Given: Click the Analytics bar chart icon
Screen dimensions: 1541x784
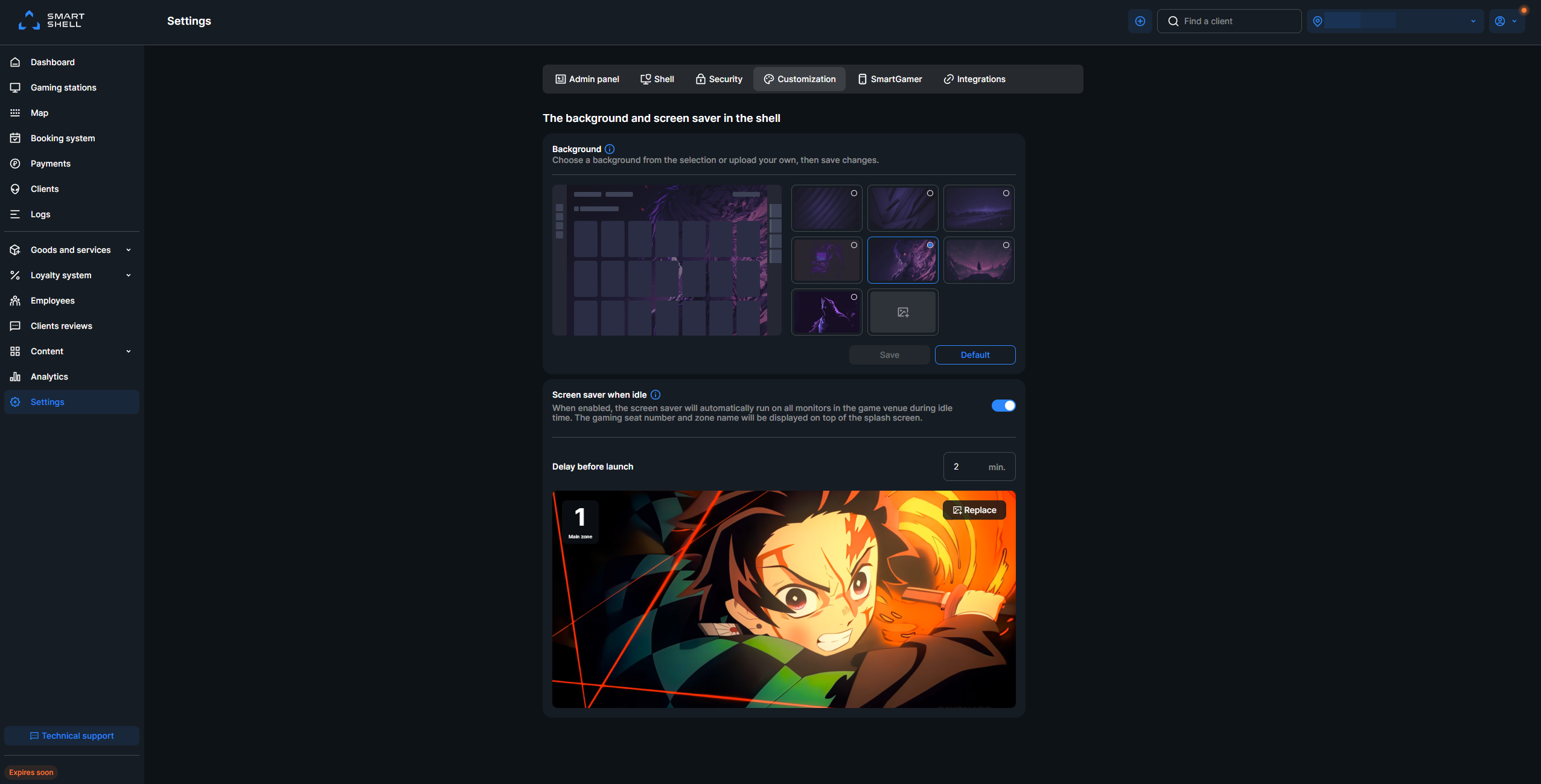Looking at the screenshot, I should click(x=15, y=377).
